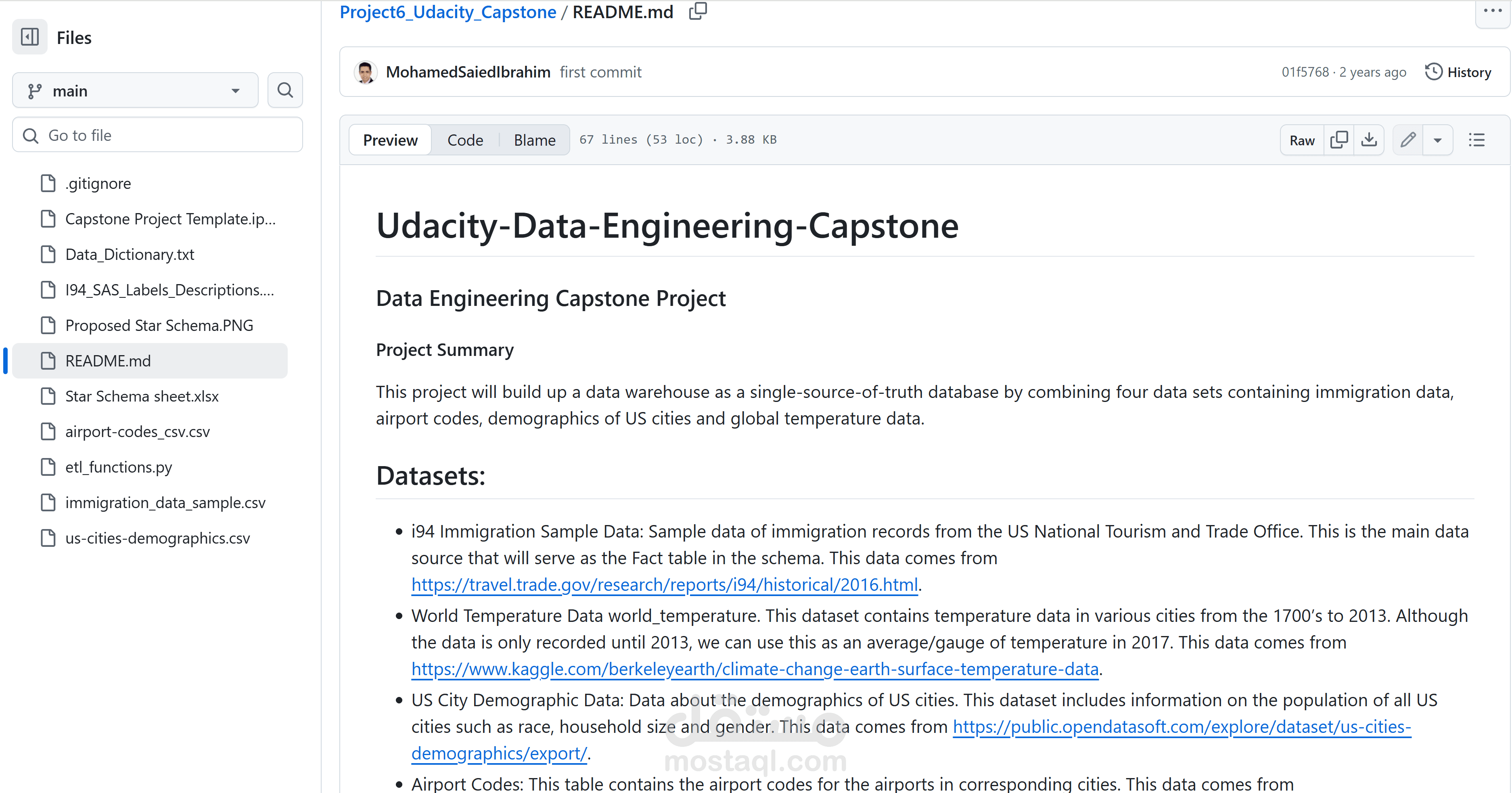Click the Star Schema sheet.xlsx file icon
The image size is (1512, 793).
tap(48, 396)
